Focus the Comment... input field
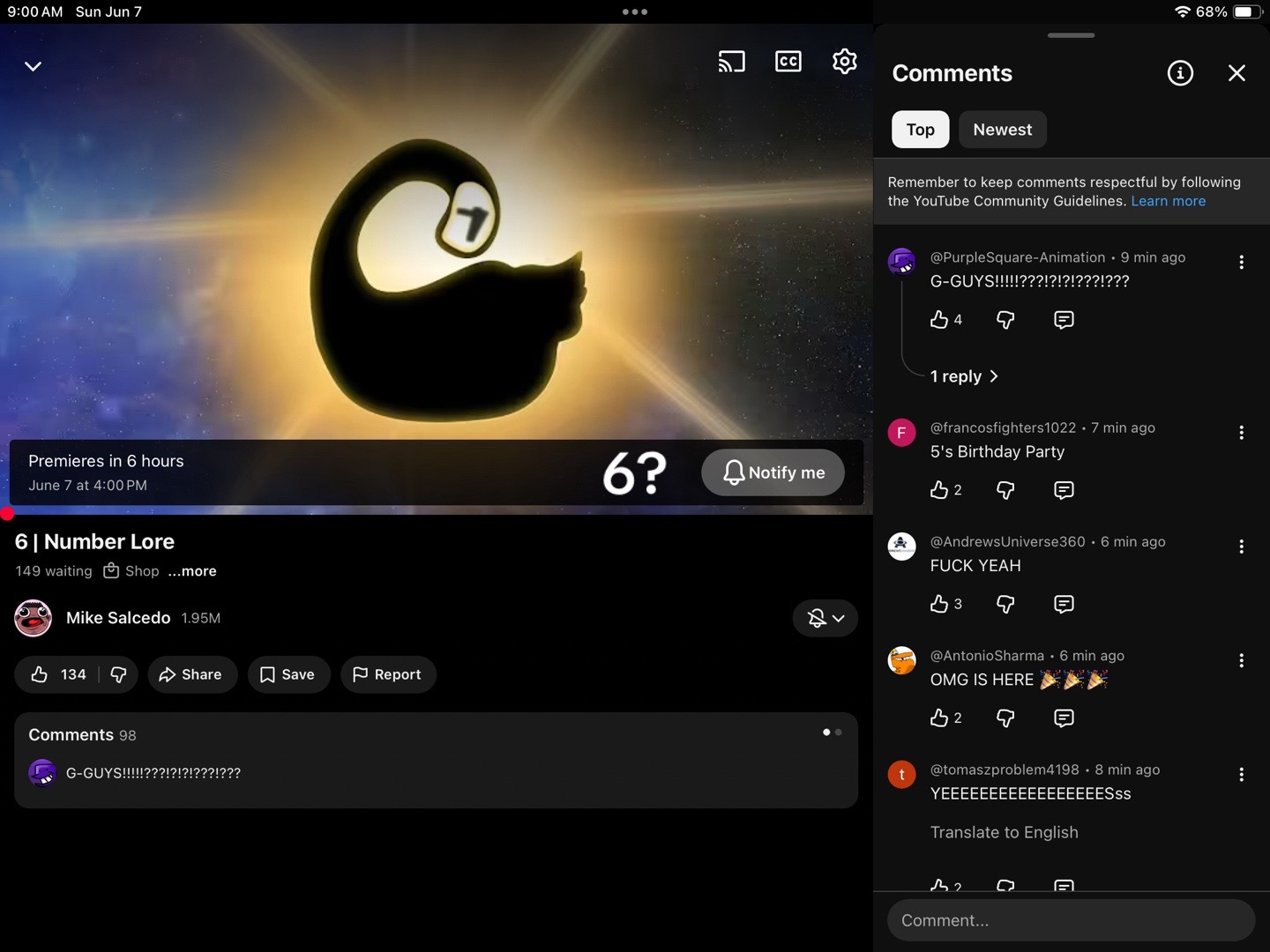 [1071, 920]
